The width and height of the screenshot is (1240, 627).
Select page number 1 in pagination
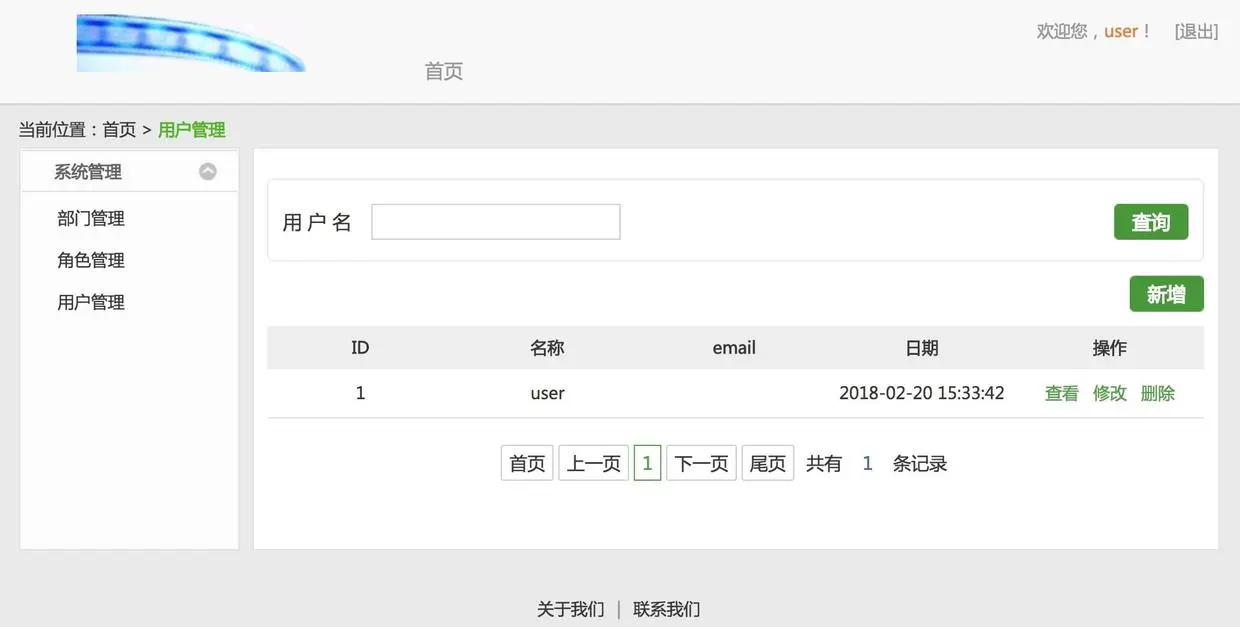pos(647,461)
